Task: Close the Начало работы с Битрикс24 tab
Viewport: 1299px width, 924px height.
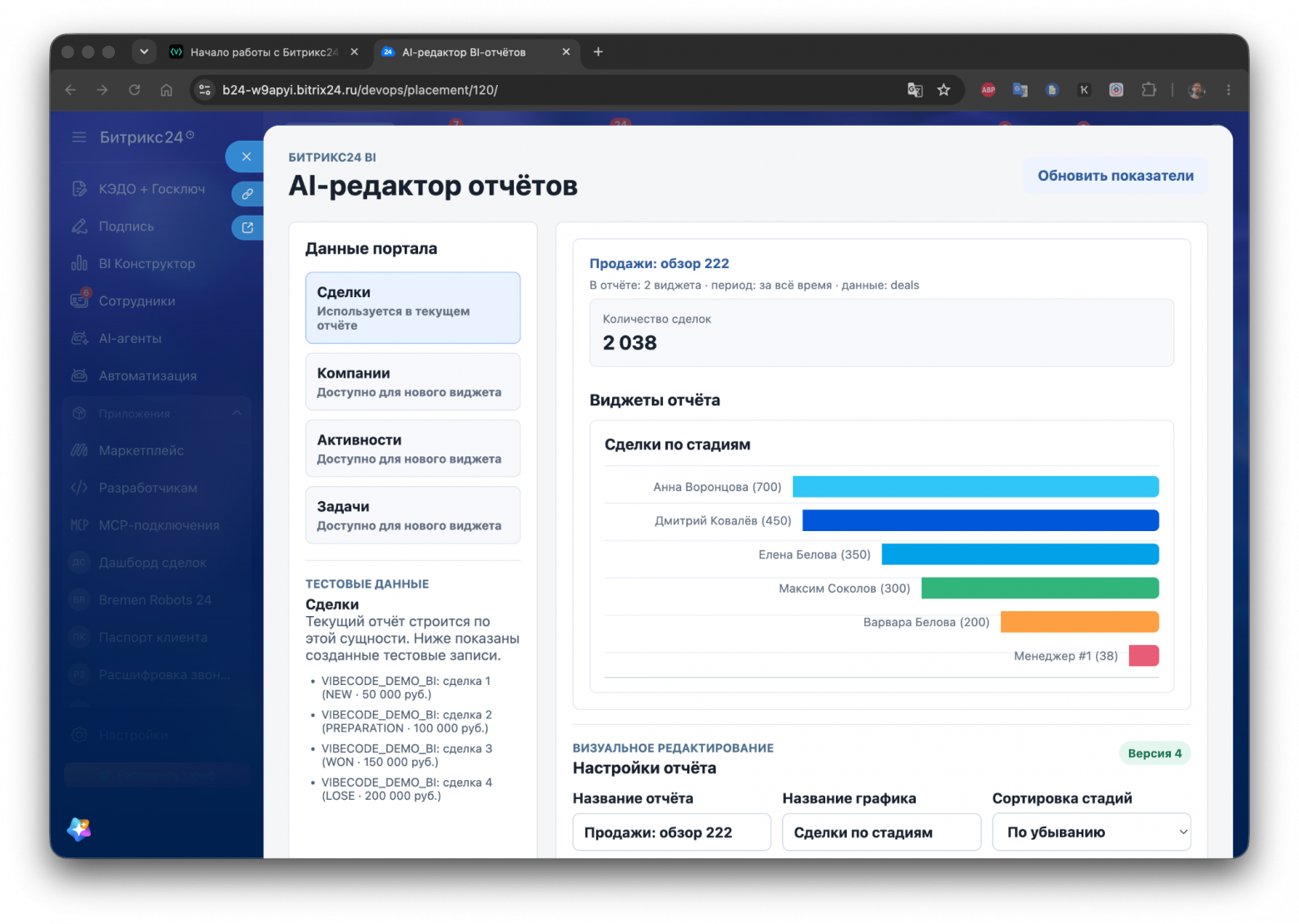Action: (x=355, y=52)
